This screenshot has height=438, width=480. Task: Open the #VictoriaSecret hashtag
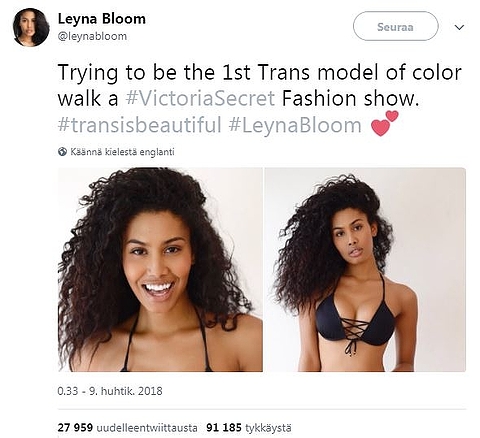tap(200, 98)
